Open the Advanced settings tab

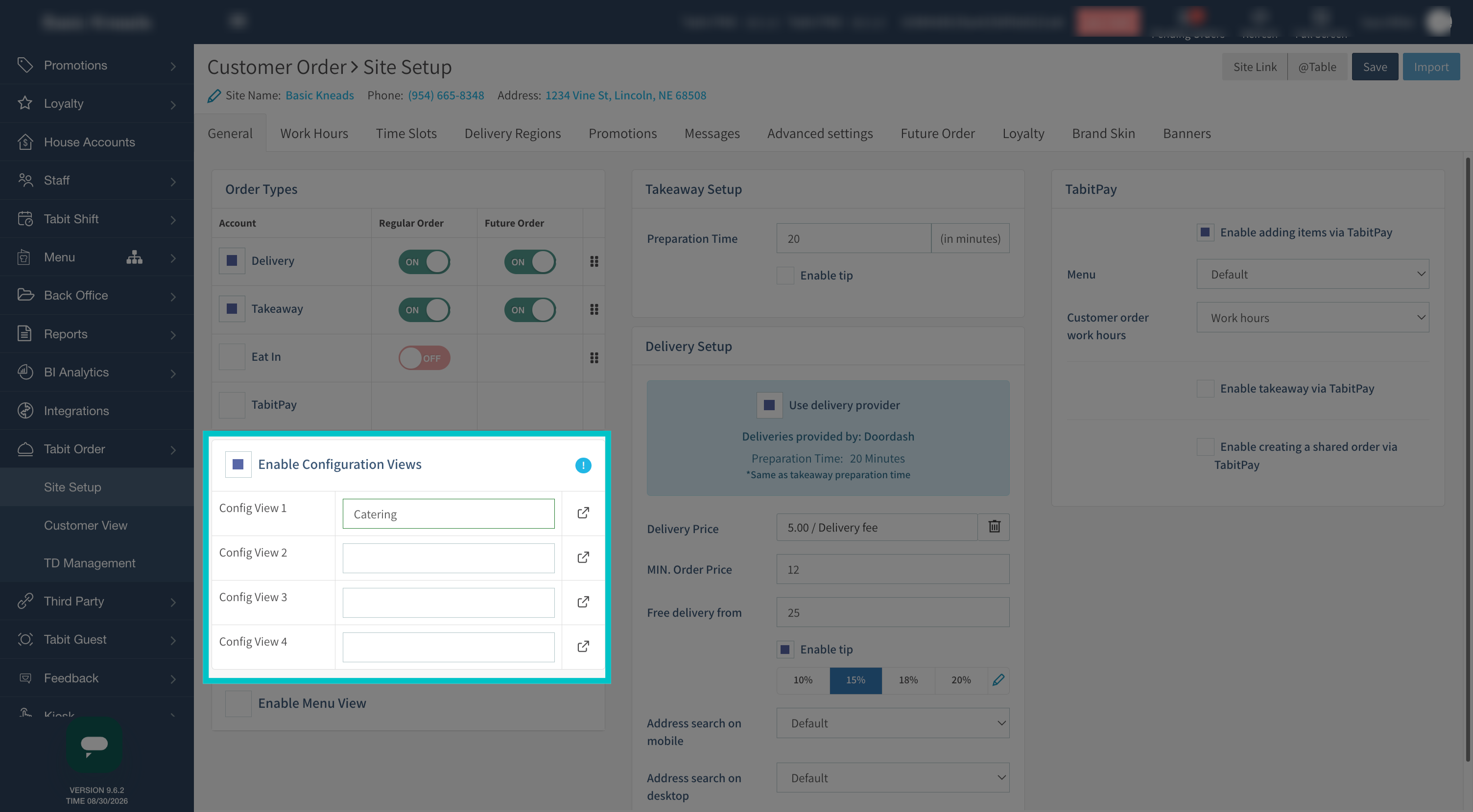pos(819,133)
